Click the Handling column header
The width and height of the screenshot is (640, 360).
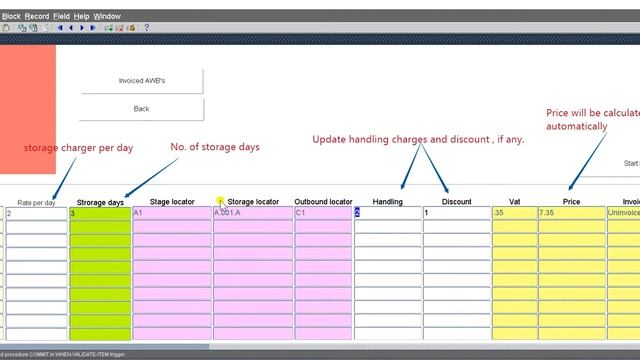click(x=387, y=202)
